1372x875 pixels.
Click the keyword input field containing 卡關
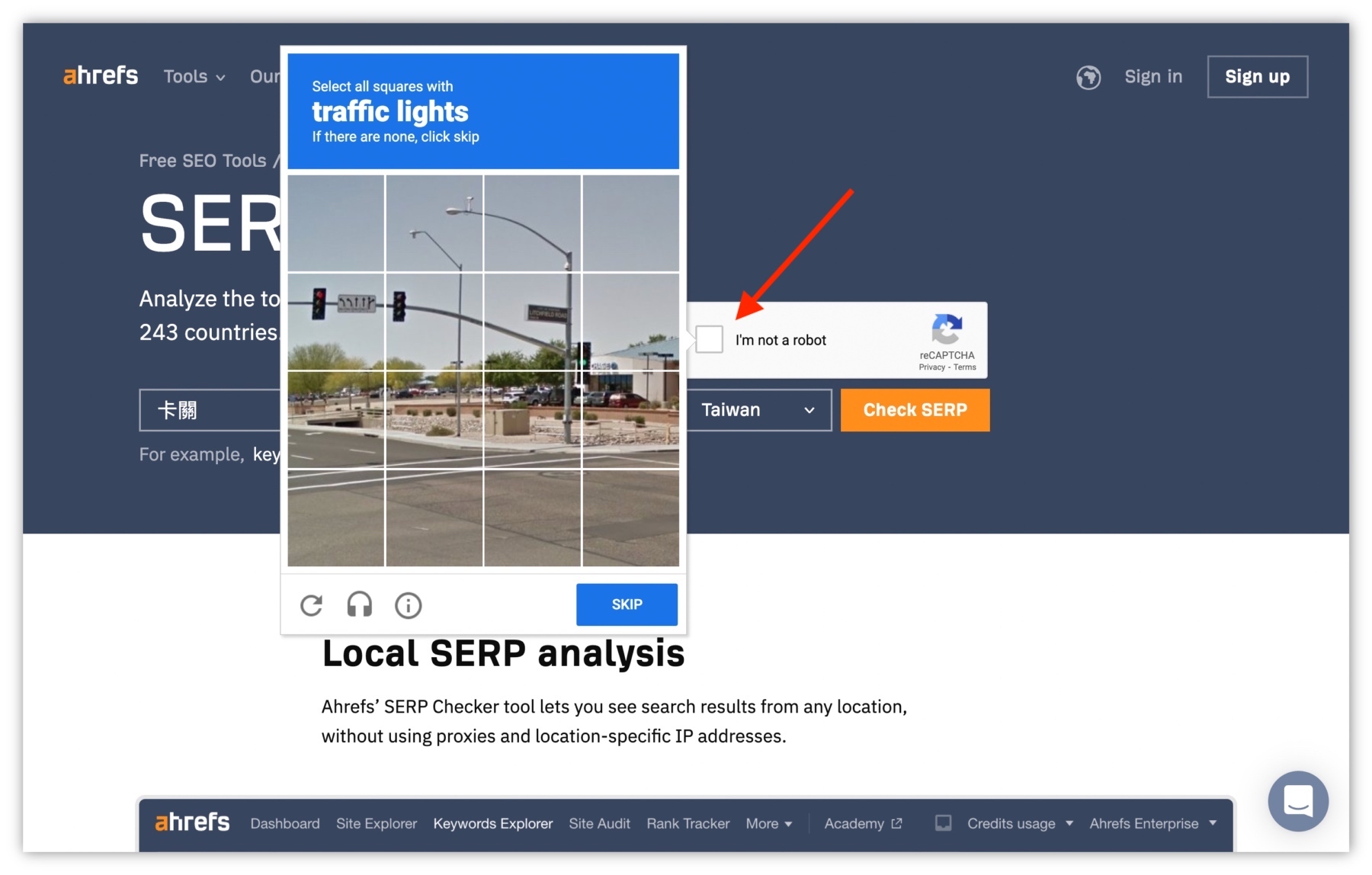210,410
